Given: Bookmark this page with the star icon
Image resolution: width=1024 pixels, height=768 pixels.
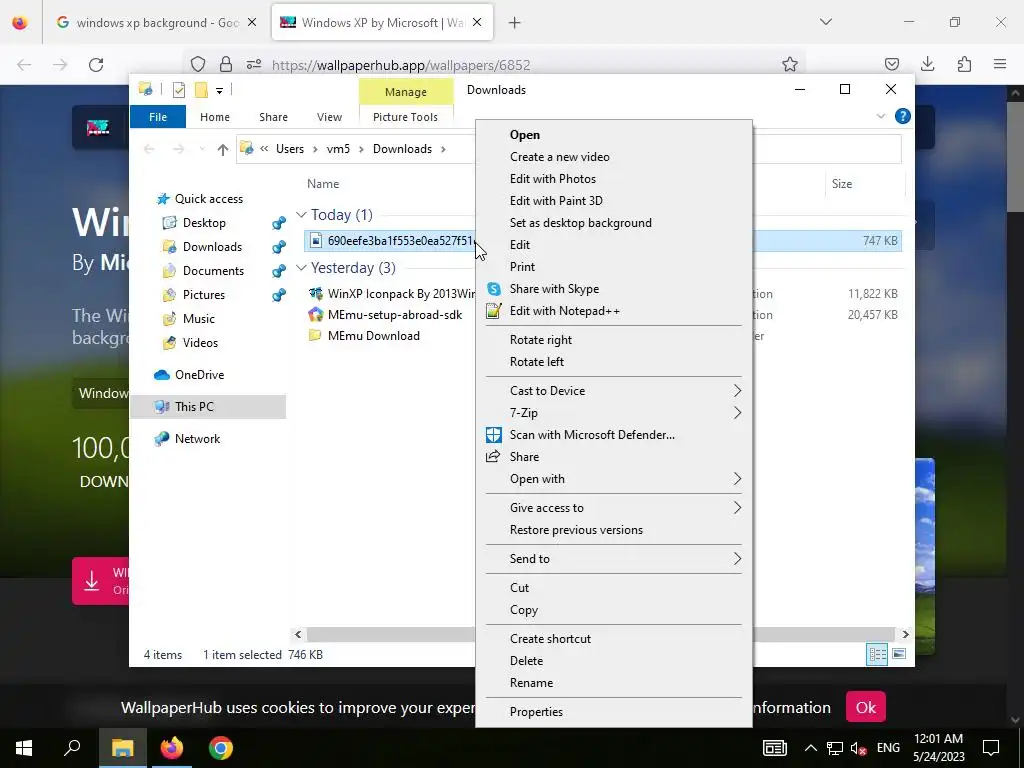Looking at the screenshot, I should pyautogui.click(x=790, y=64).
